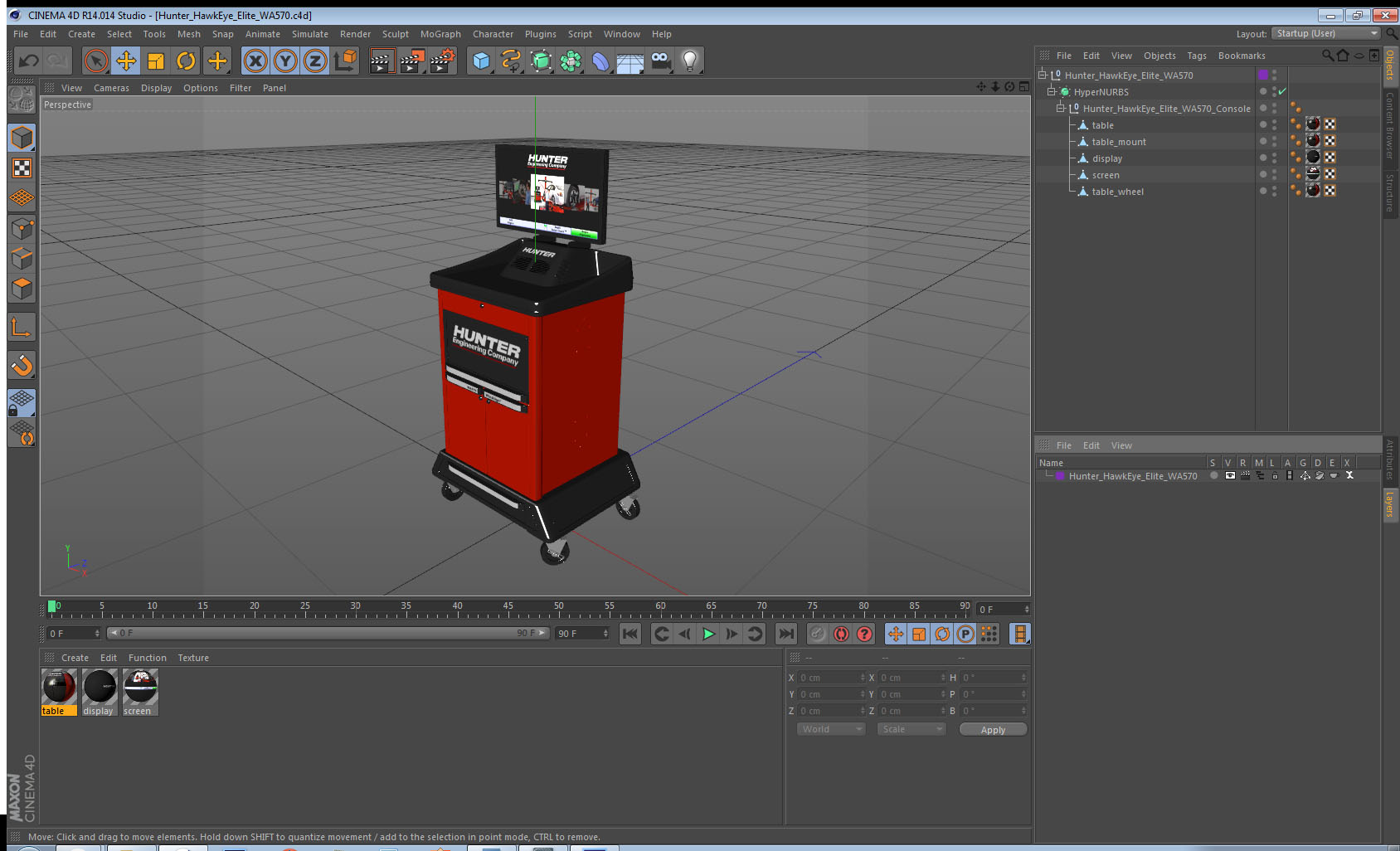Switch to Points mode in left sidebar
Image resolution: width=1400 pixels, height=851 pixels.
(x=22, y=228)
